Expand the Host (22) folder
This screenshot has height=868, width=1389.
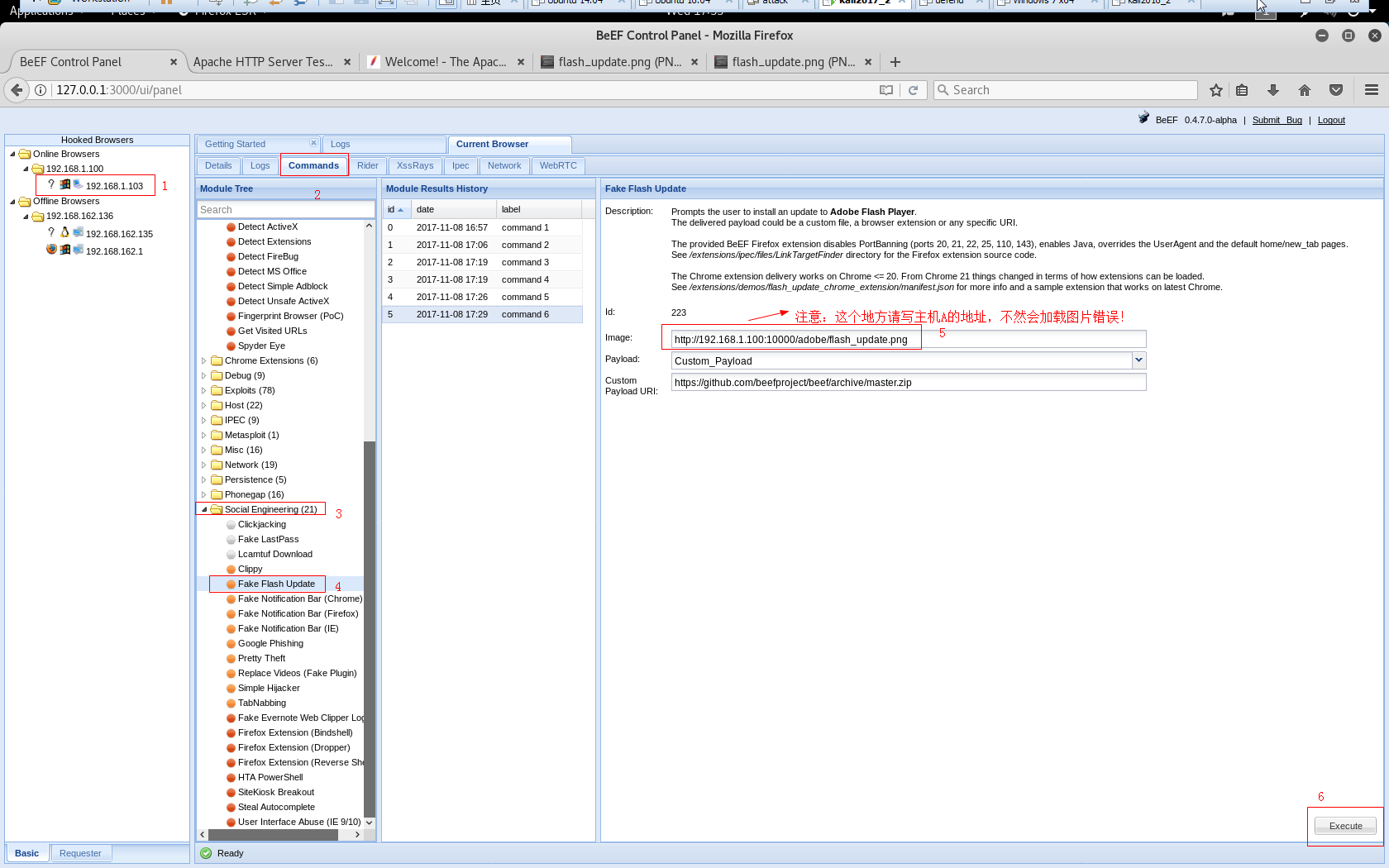[204, 405]
